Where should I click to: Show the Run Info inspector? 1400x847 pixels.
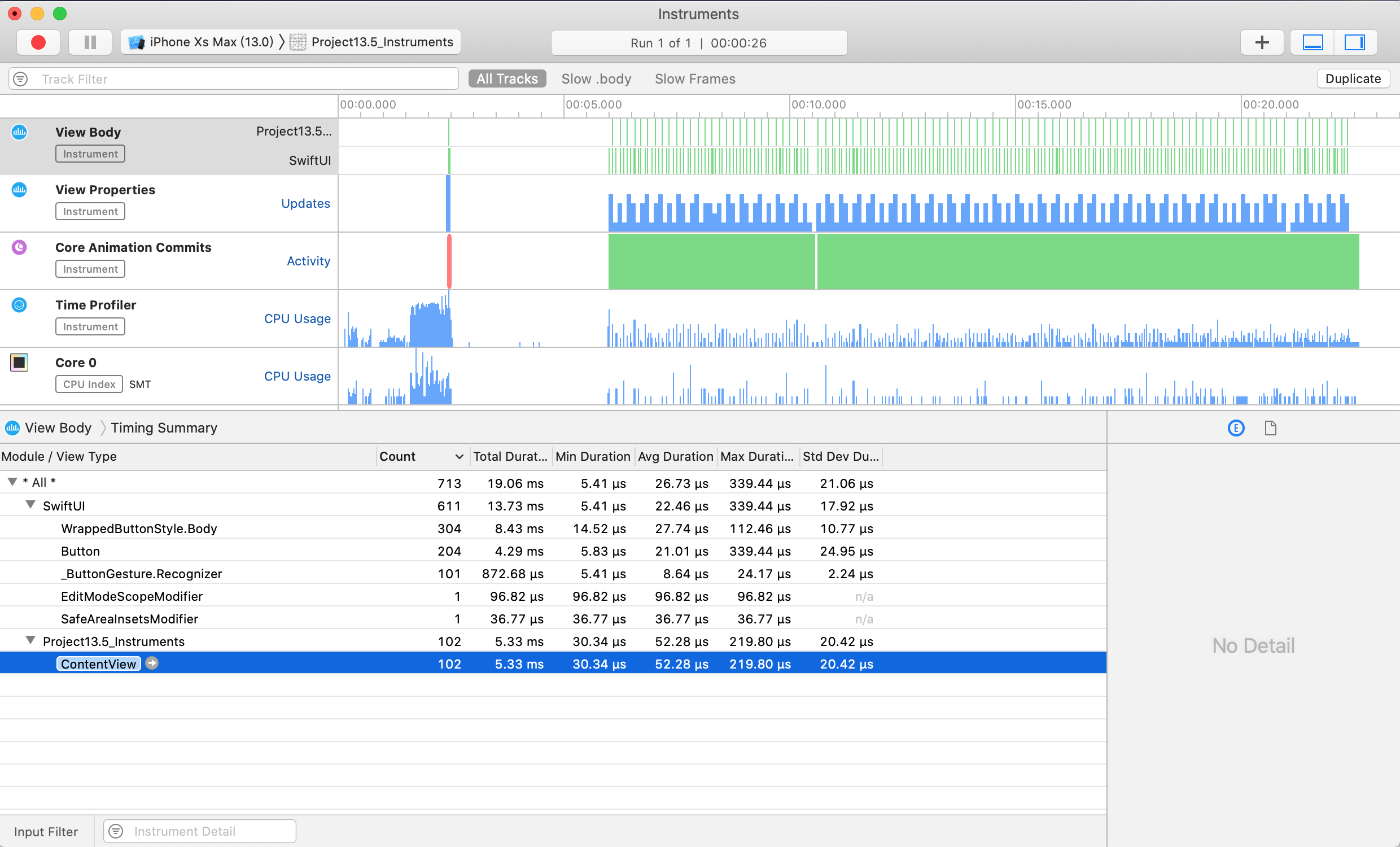tap(1271, 428)
